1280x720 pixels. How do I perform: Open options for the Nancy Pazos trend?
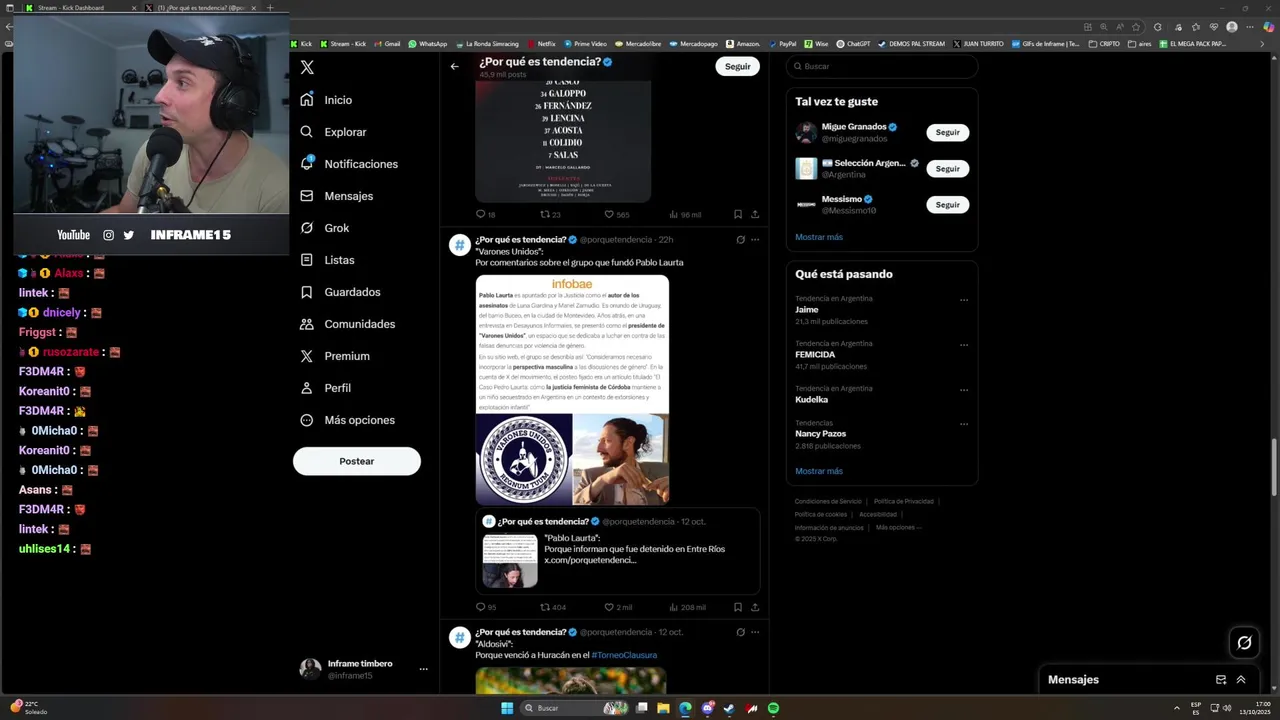[964, 424]
